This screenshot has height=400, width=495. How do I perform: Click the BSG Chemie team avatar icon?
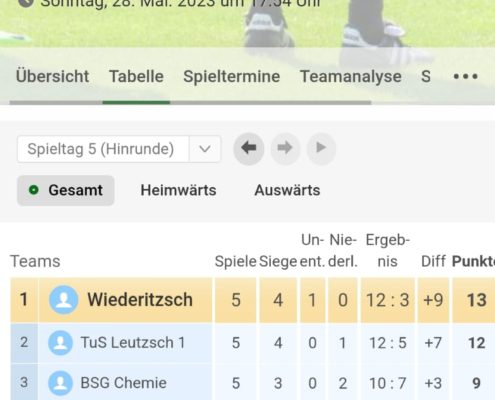[60, 383]
